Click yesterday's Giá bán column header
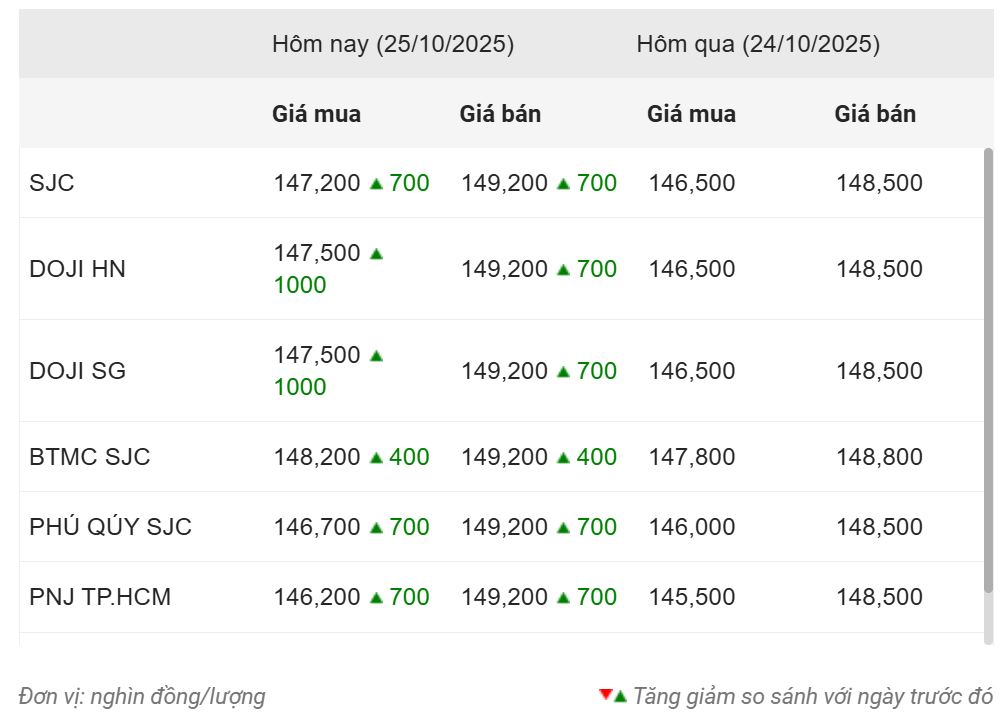This screenshot has width=1003, height=723. pyautogui.click(x=875, y=114)
